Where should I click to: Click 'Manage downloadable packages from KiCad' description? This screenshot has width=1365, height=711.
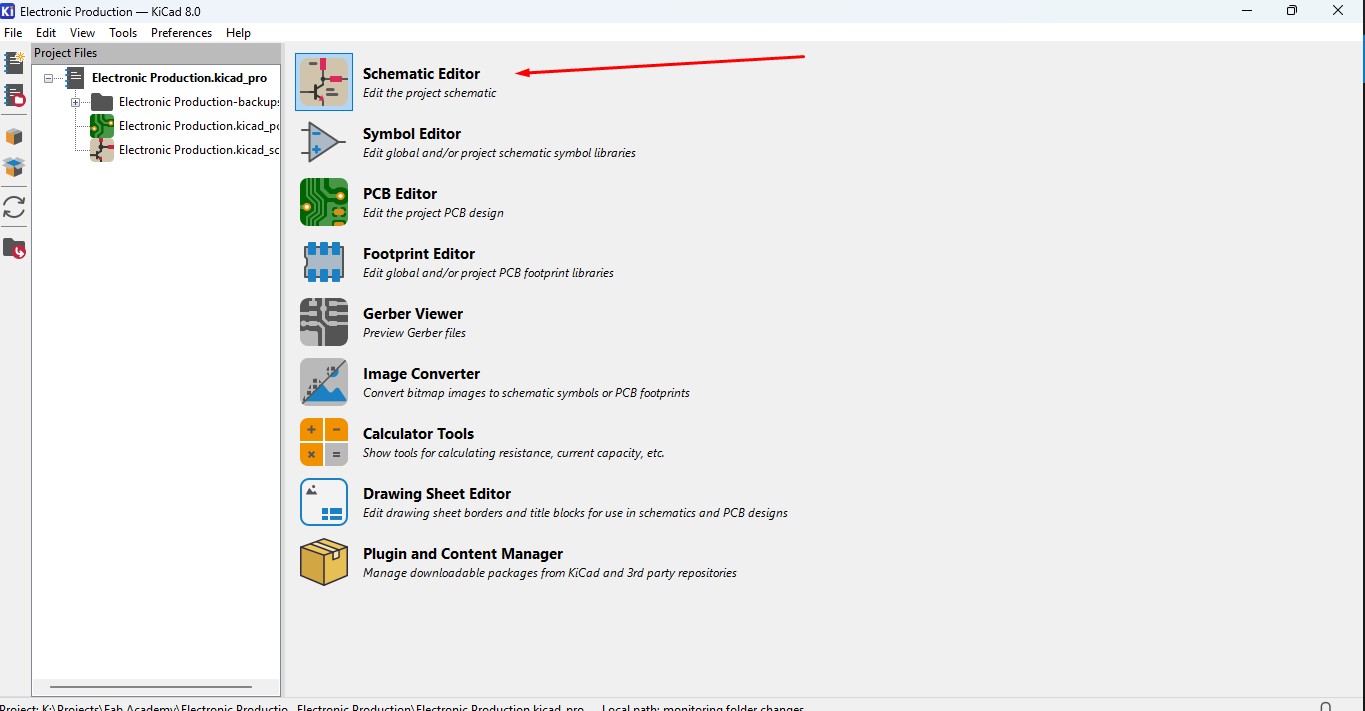coord(550,573)
